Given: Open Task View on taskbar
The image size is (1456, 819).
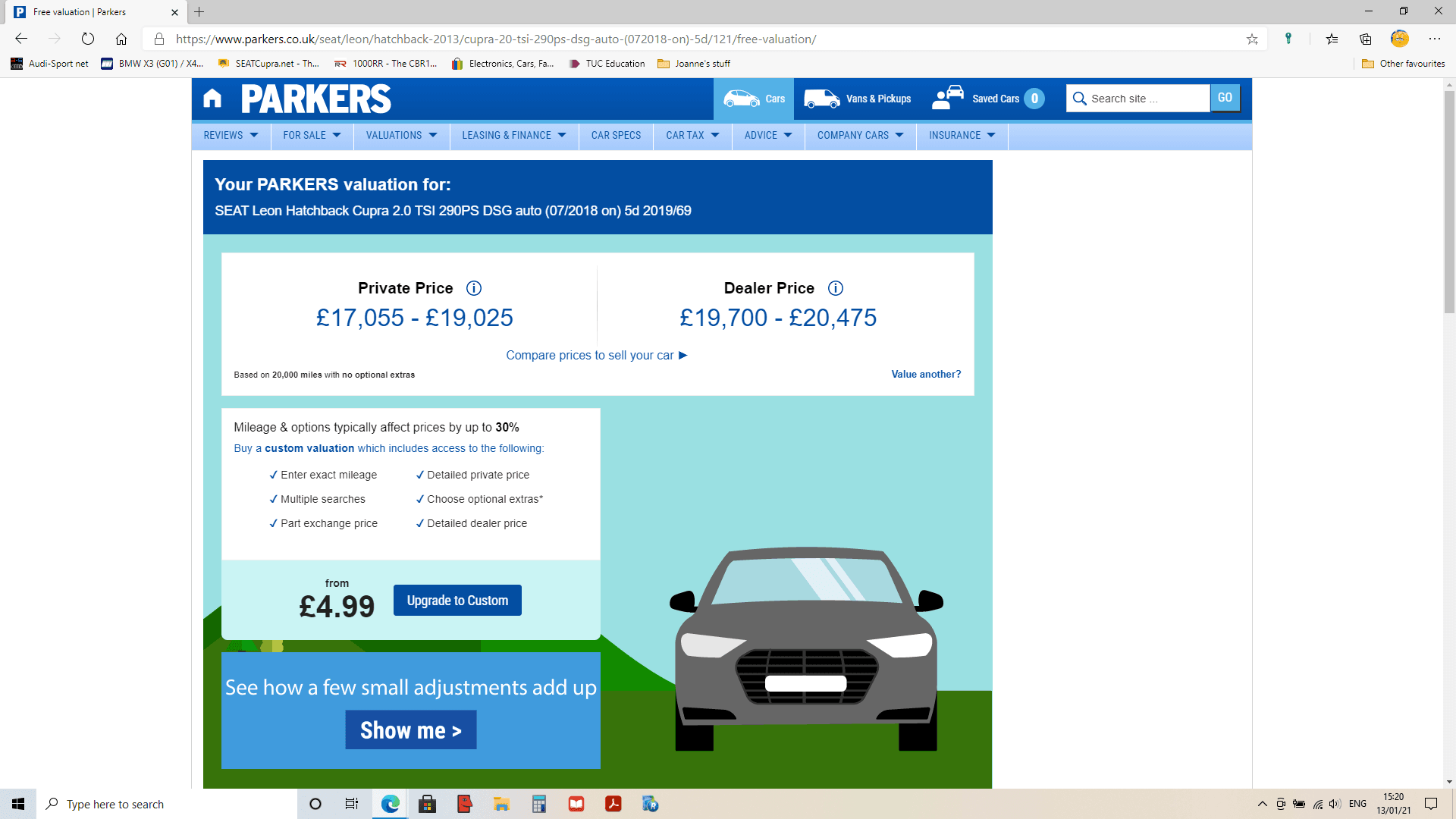Looking at the screenshot, I should coord(352,804).
